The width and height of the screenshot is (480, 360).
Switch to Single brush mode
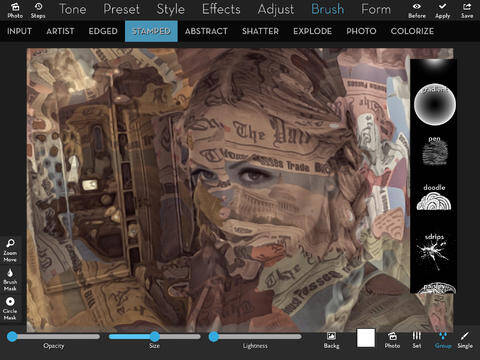tap(465, 340)
